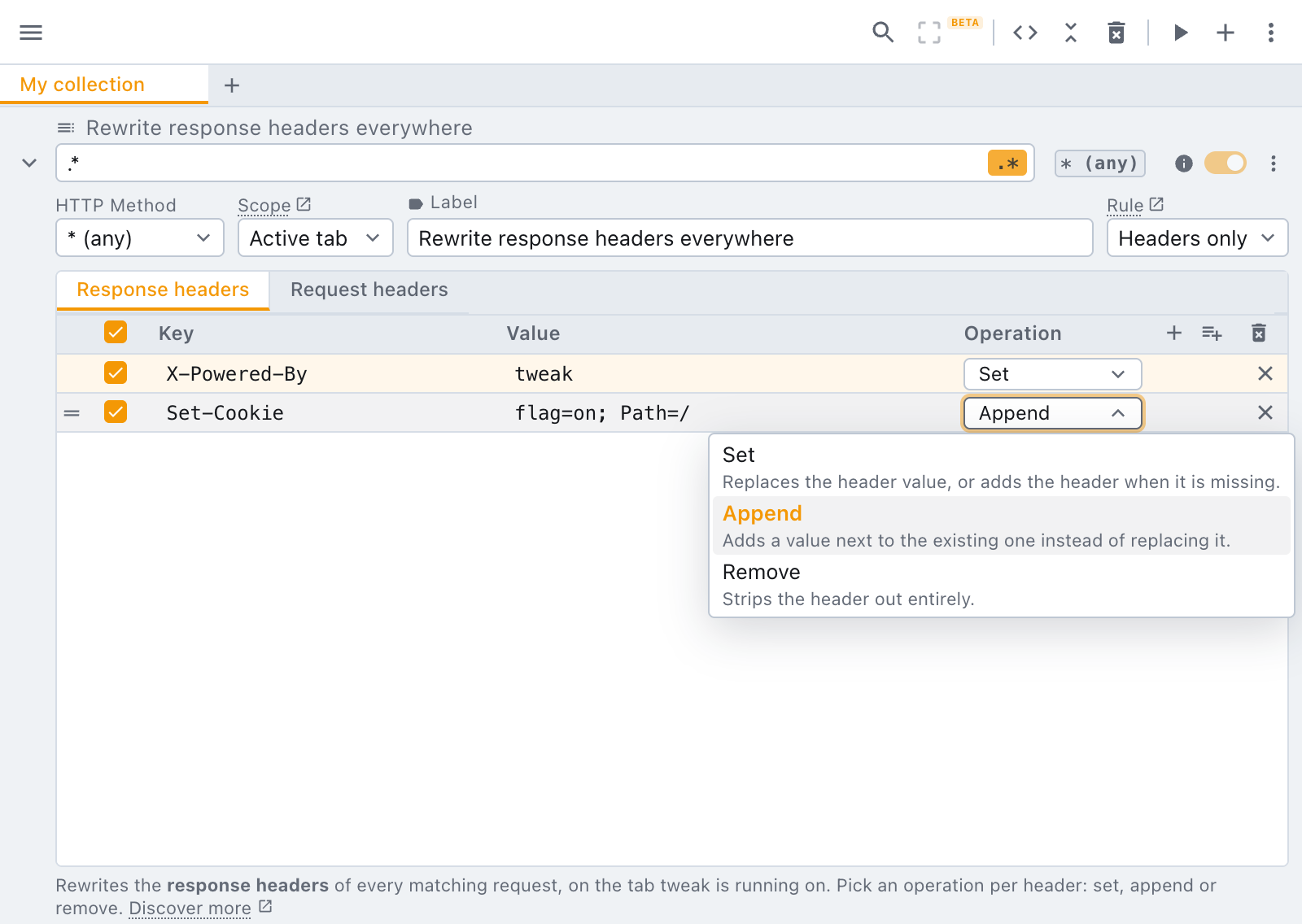Click the * (any) method badge
Screen dimensions: 1302x924
1100,163
